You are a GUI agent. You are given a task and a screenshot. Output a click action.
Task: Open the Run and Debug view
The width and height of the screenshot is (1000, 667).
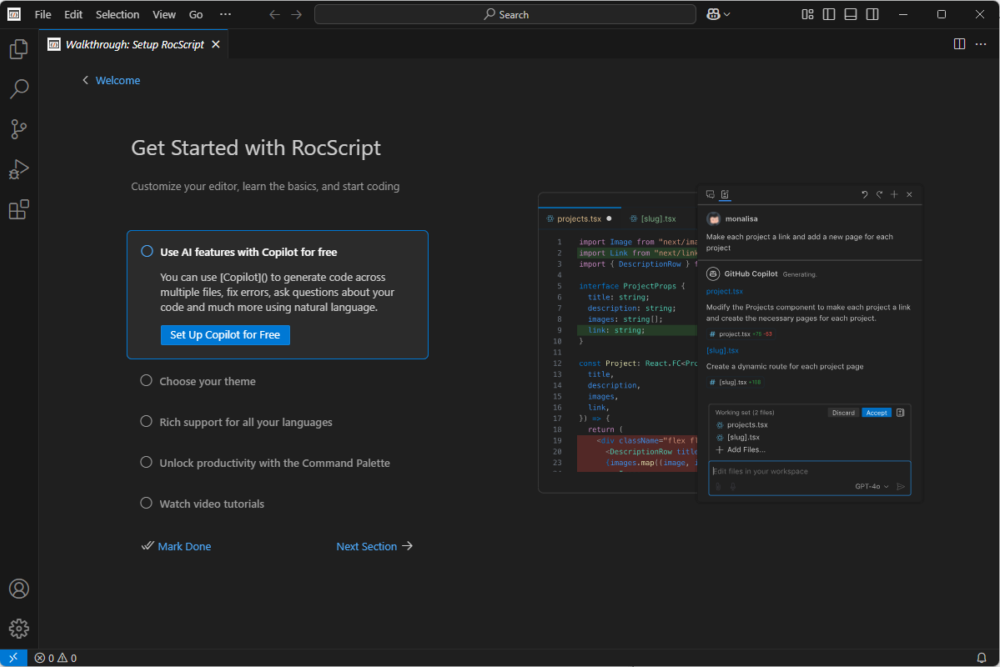pos(18,169)
